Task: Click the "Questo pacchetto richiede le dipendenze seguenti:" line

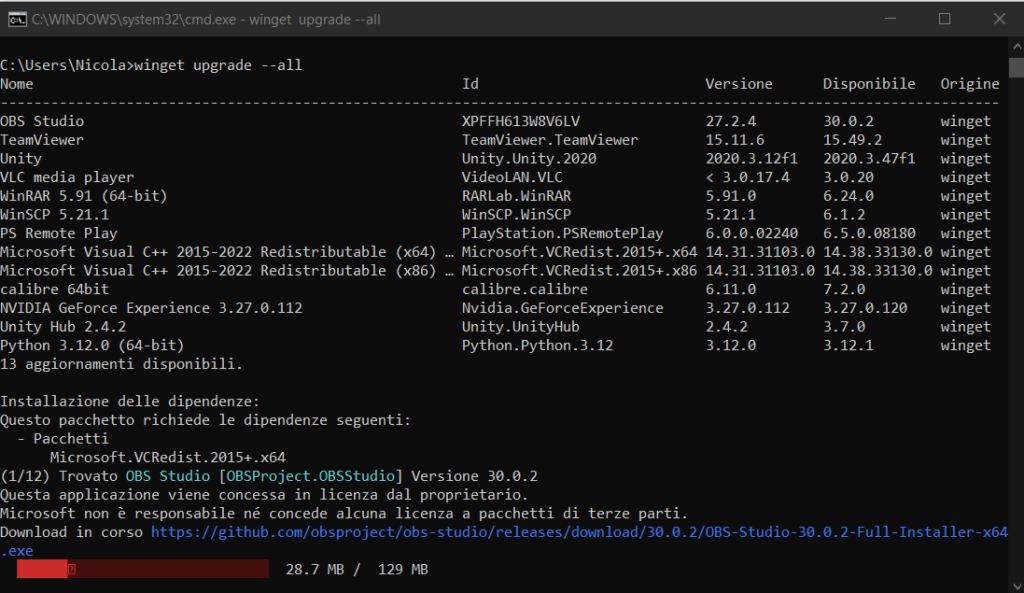Action: (x=206, y=420)
